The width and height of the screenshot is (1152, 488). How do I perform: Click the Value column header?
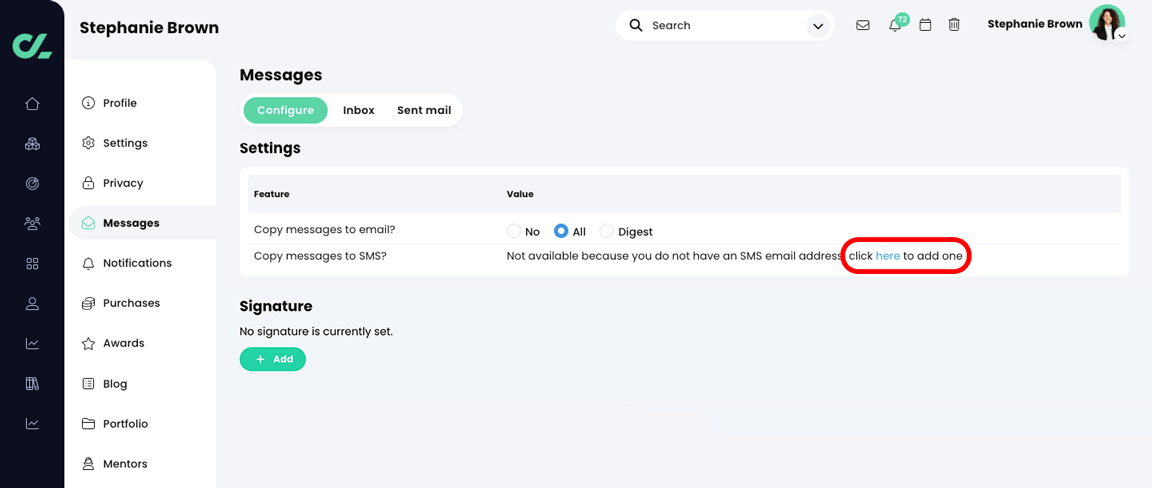[x=520, y=194]
